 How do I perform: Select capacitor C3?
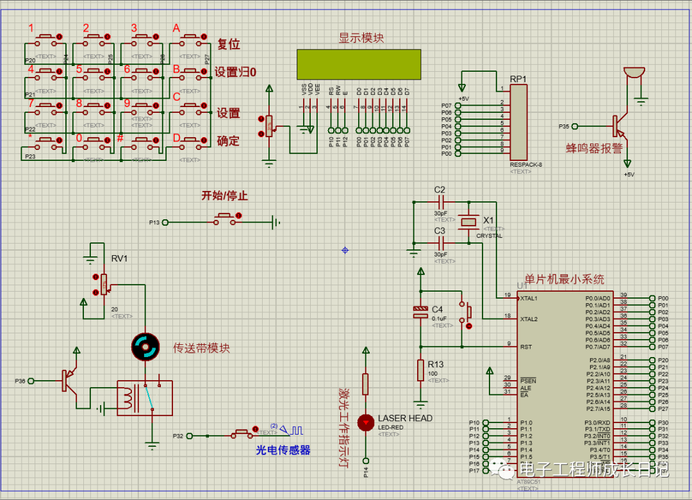pos(443,243)
